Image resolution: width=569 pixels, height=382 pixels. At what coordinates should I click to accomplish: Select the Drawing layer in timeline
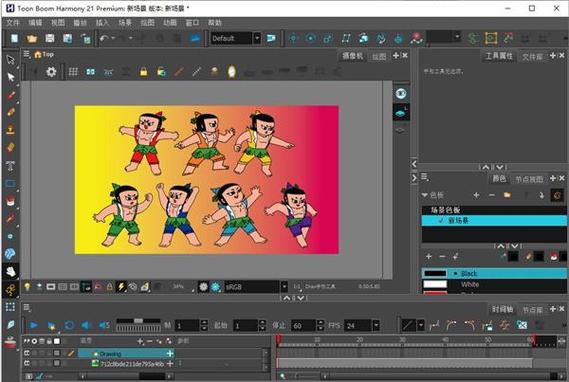tap(126, 353)
